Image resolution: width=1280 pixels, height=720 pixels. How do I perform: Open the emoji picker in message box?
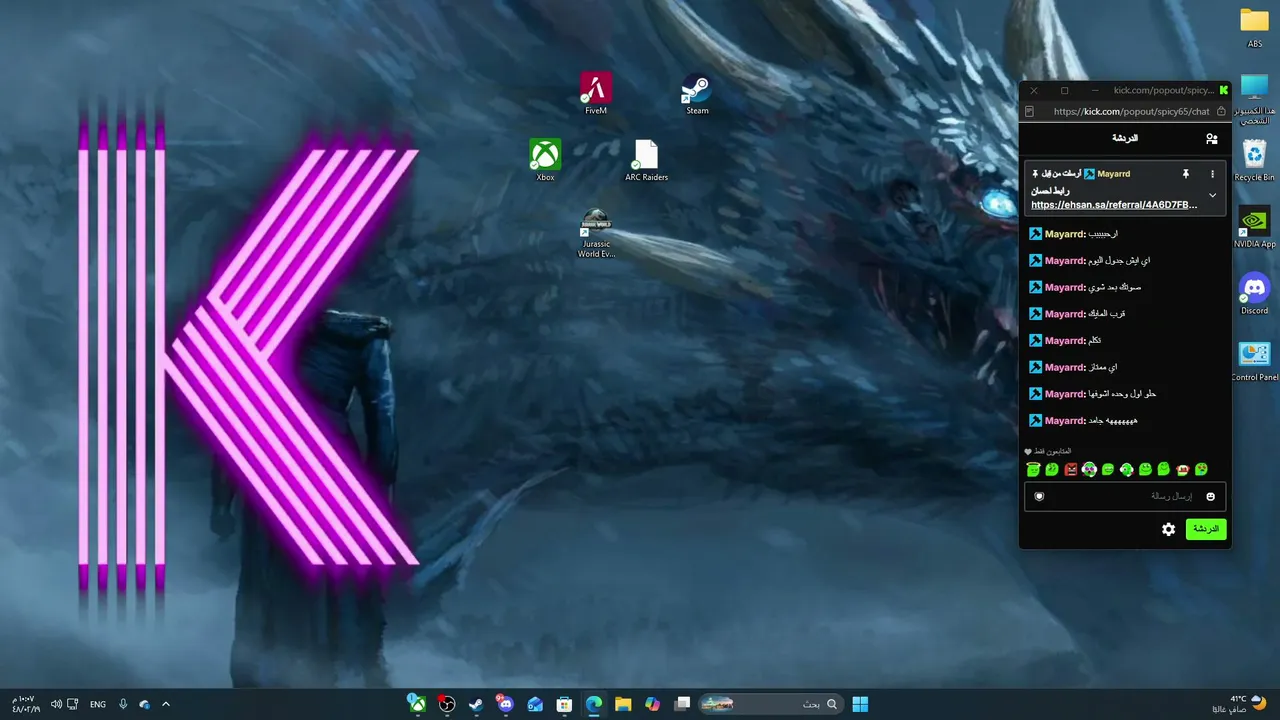[1211, 497]
